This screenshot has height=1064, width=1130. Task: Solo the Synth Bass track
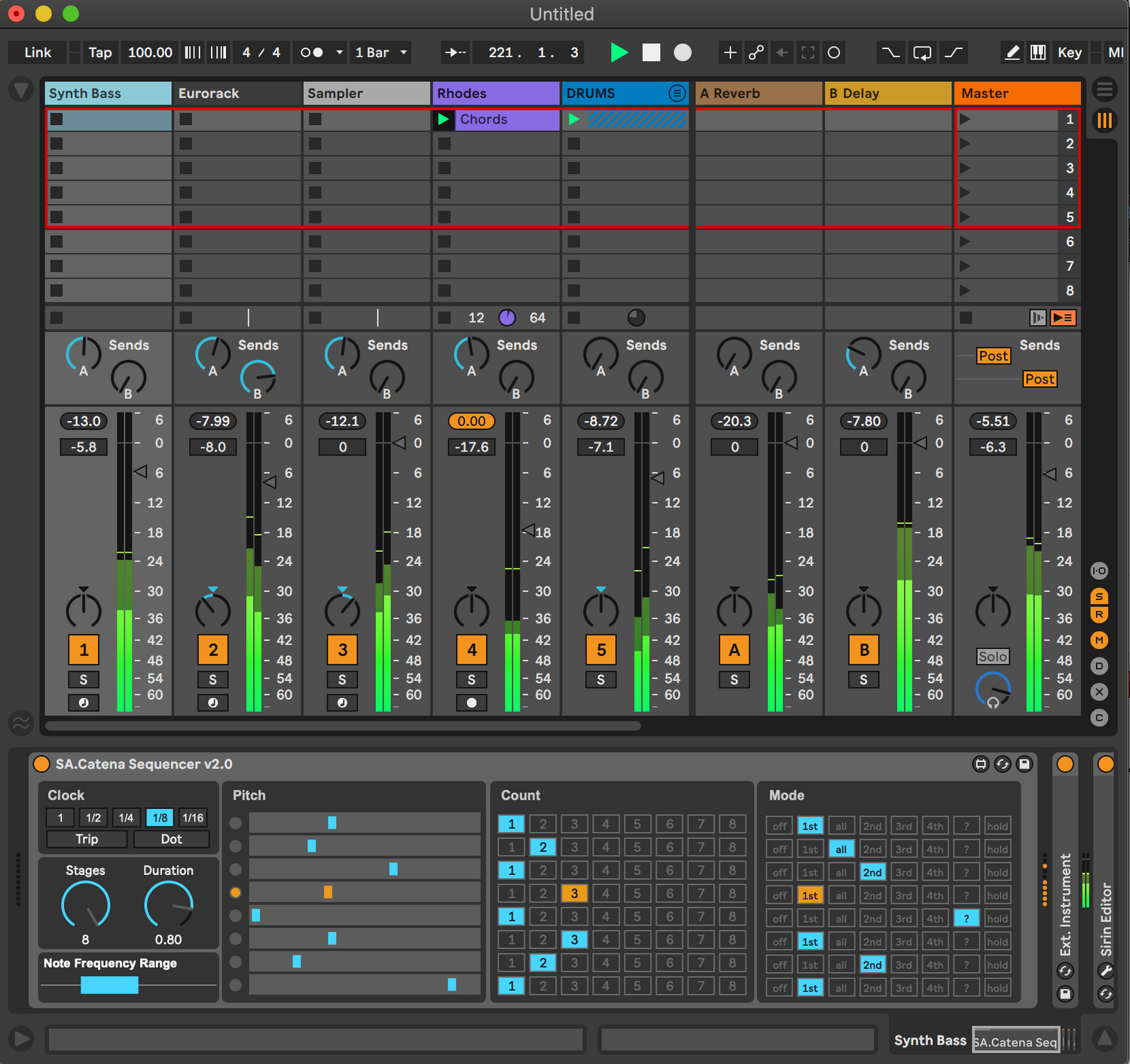[x=84, y=679]
